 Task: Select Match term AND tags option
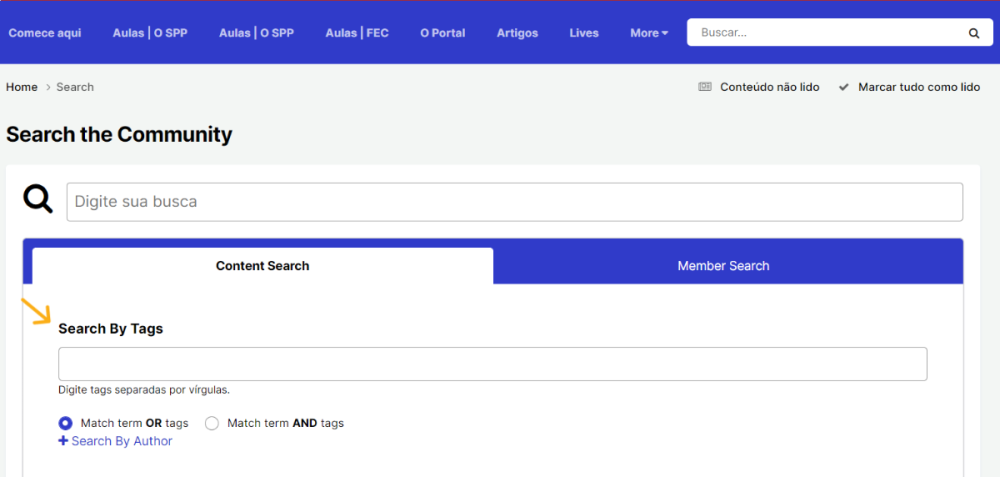click(212, 423)
